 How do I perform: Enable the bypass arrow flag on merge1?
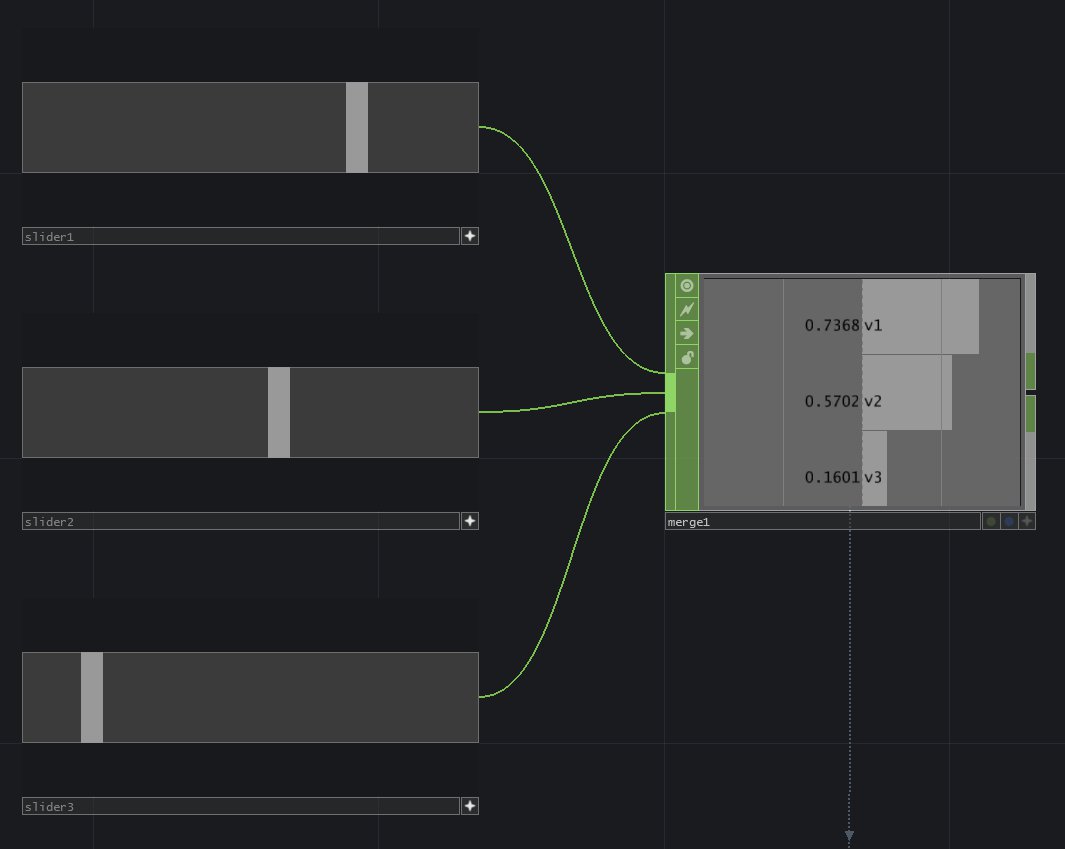click(x=687, y=334)
